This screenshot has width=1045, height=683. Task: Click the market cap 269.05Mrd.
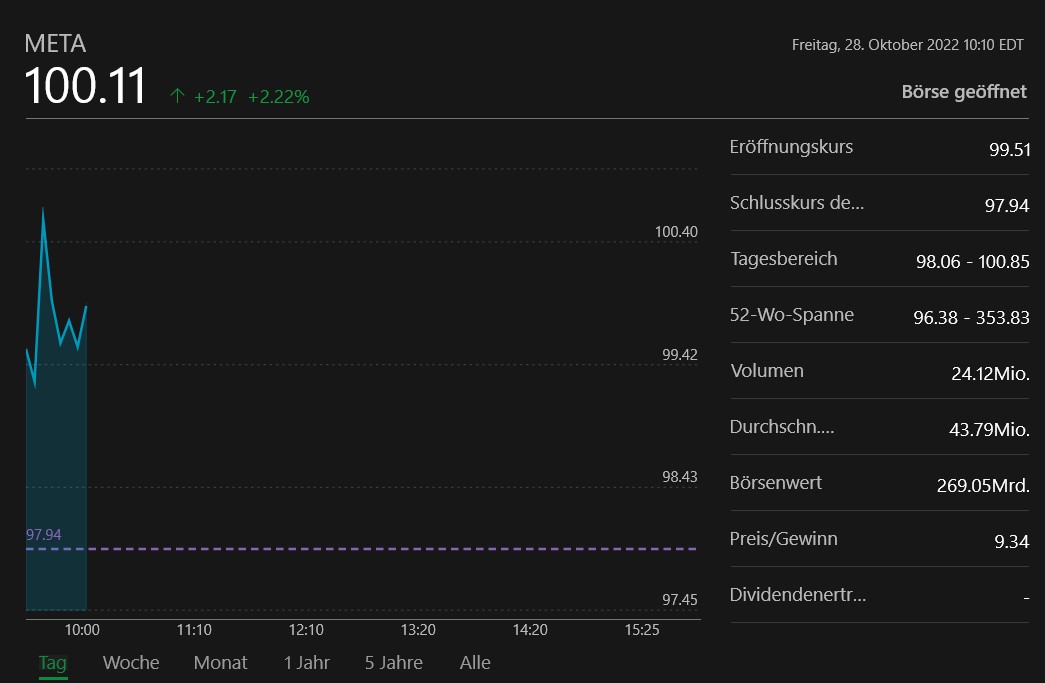pos(983,485)
